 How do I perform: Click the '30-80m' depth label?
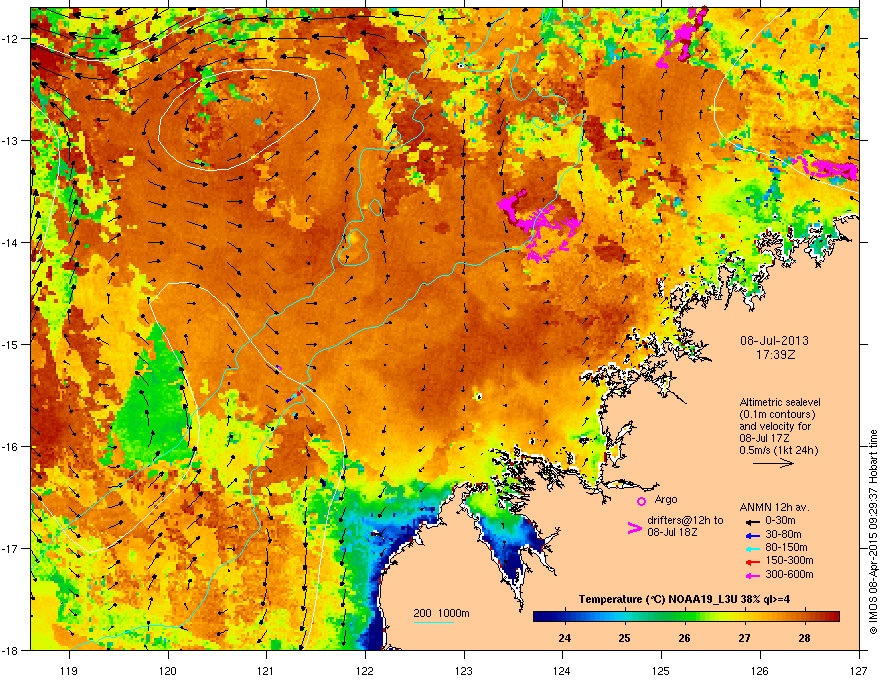[x=783, y=534]
